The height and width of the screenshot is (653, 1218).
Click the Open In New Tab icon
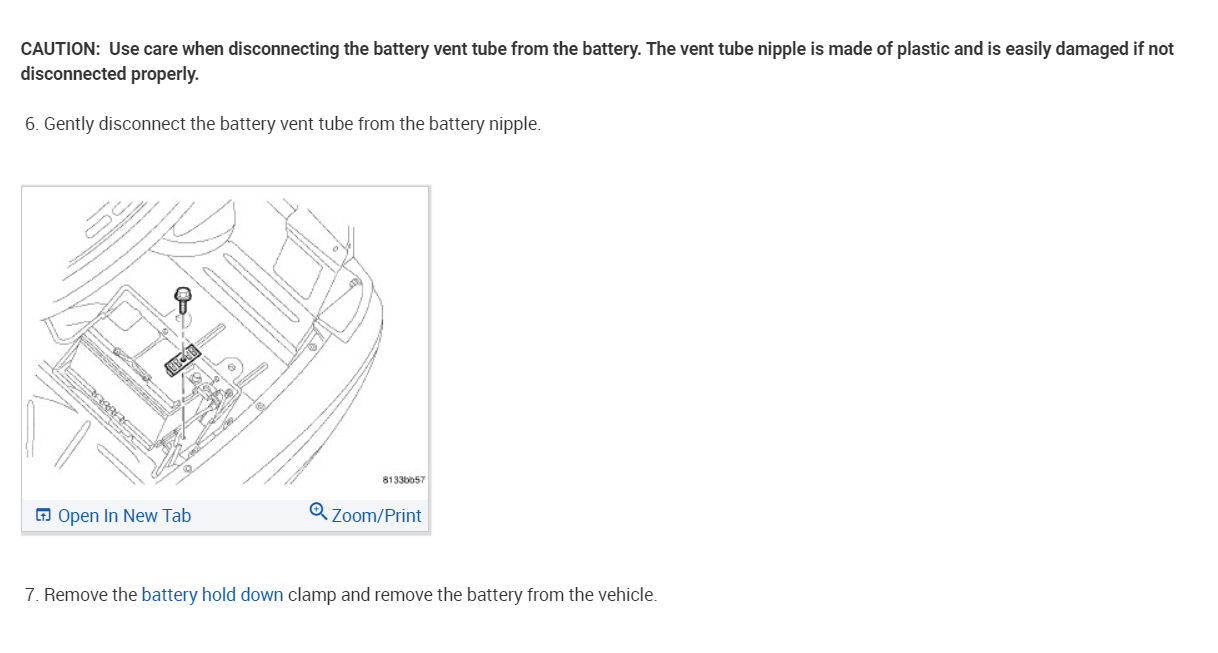coord(43,516)
